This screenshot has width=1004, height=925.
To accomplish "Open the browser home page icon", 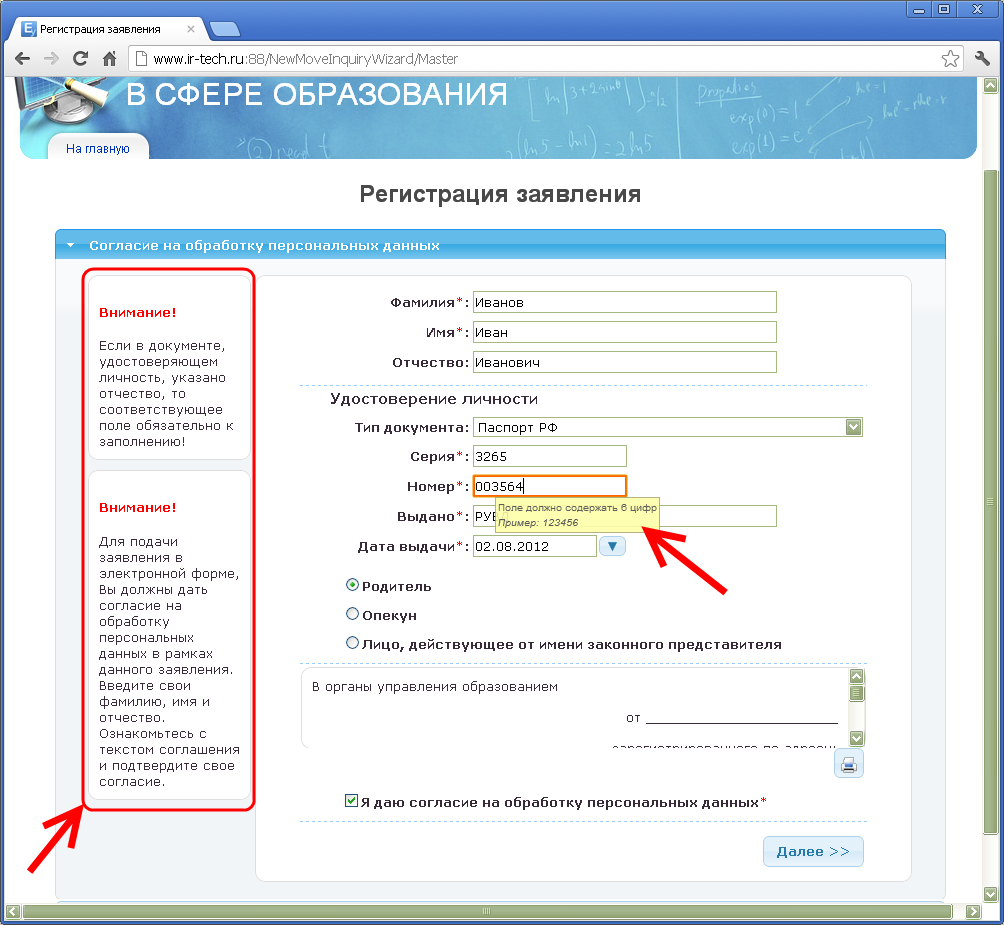I will [109, 59].
